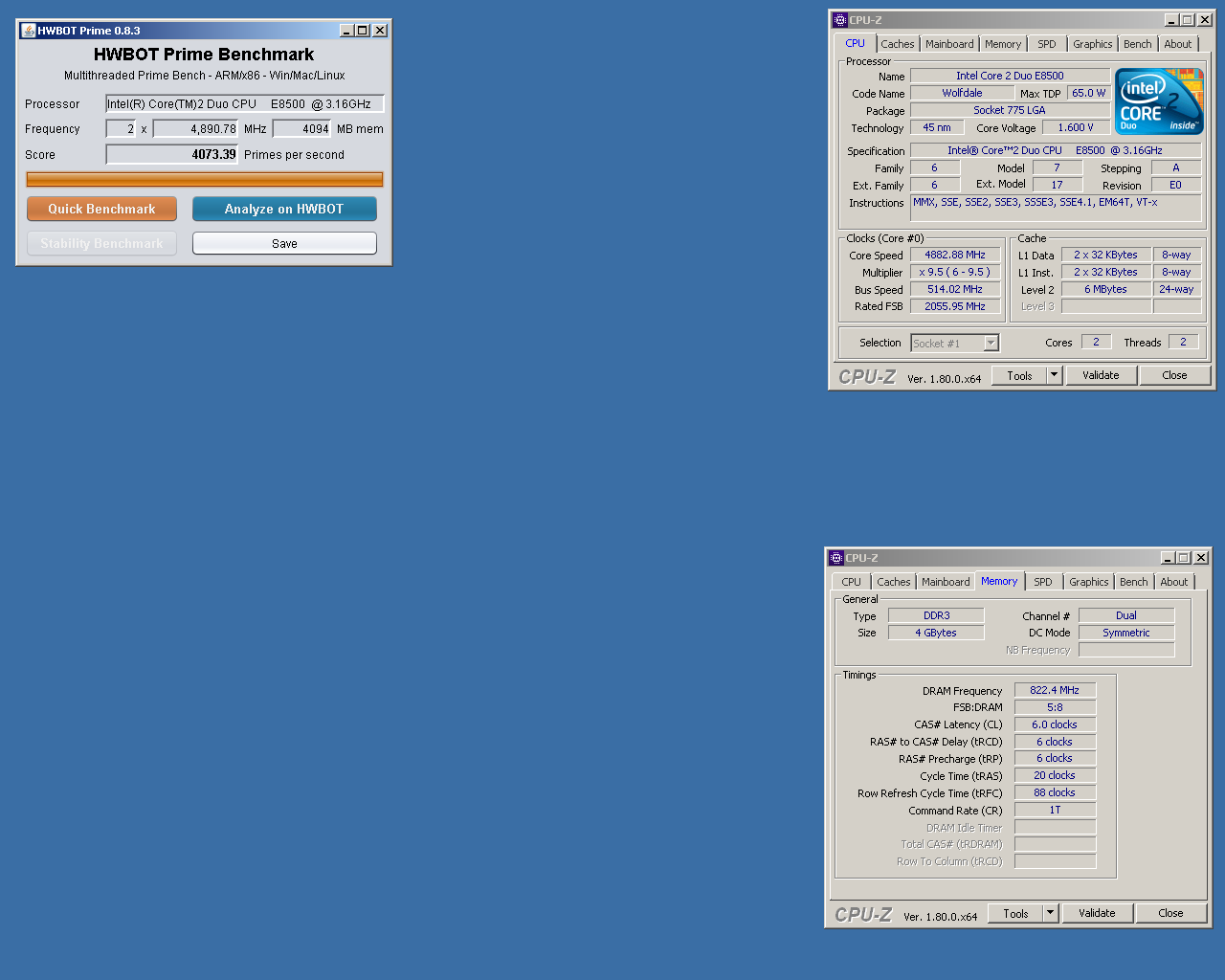Open the Caches tab in upper CPU-Z window

(x=898, y=44)
